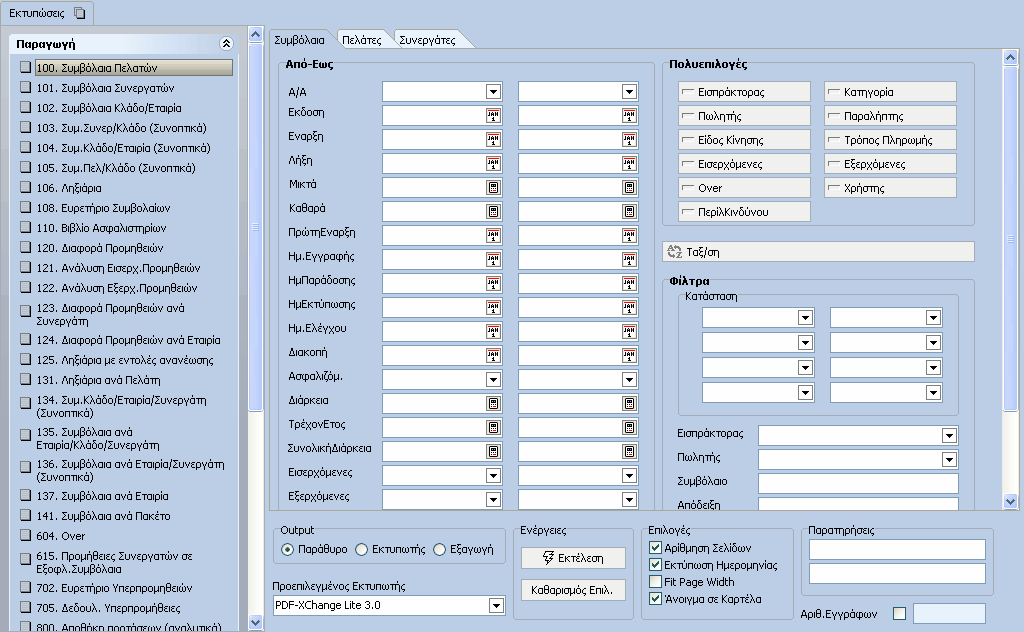The width and height of the screenshot is (1024, 632).
Task: Click the Καθαρισμός Επιλ. button
Action: click(x=573, y=590)
